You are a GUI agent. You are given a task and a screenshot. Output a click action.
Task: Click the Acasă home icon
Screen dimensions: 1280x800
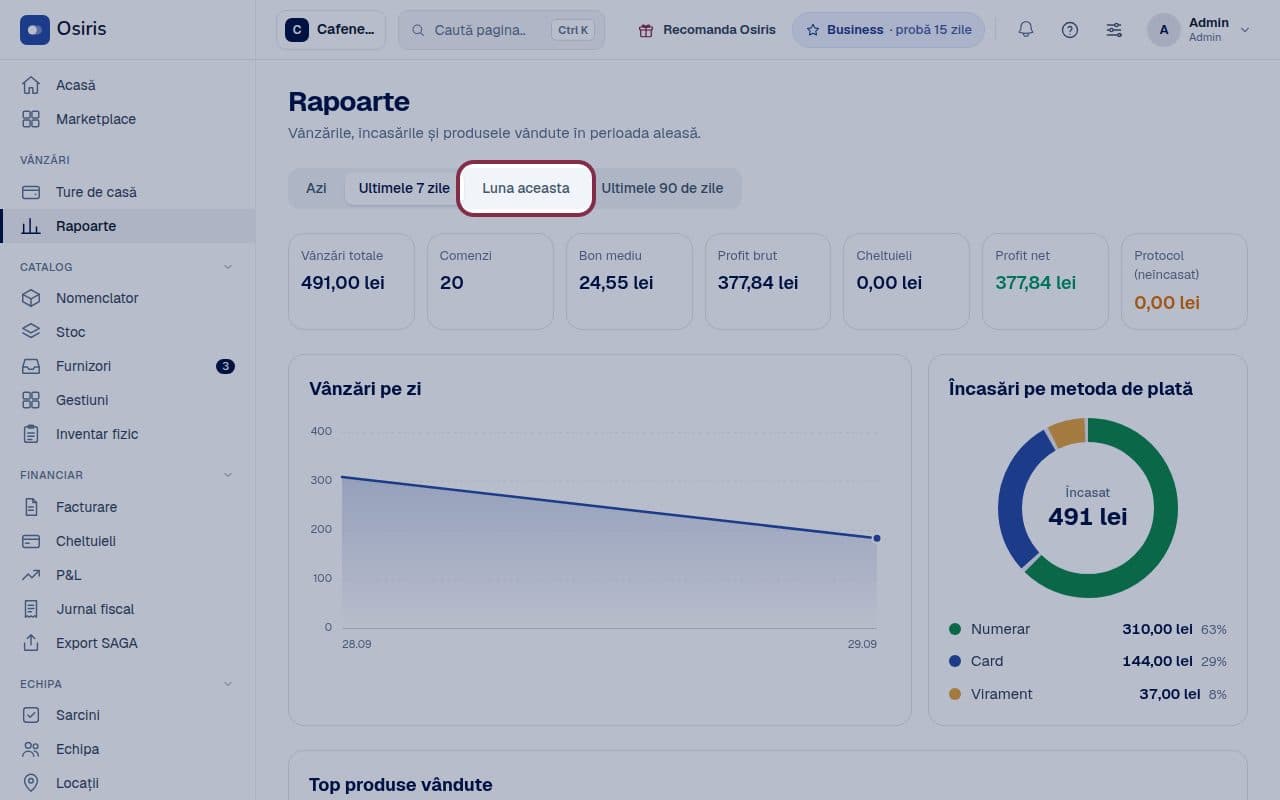[x=31, y=85]
